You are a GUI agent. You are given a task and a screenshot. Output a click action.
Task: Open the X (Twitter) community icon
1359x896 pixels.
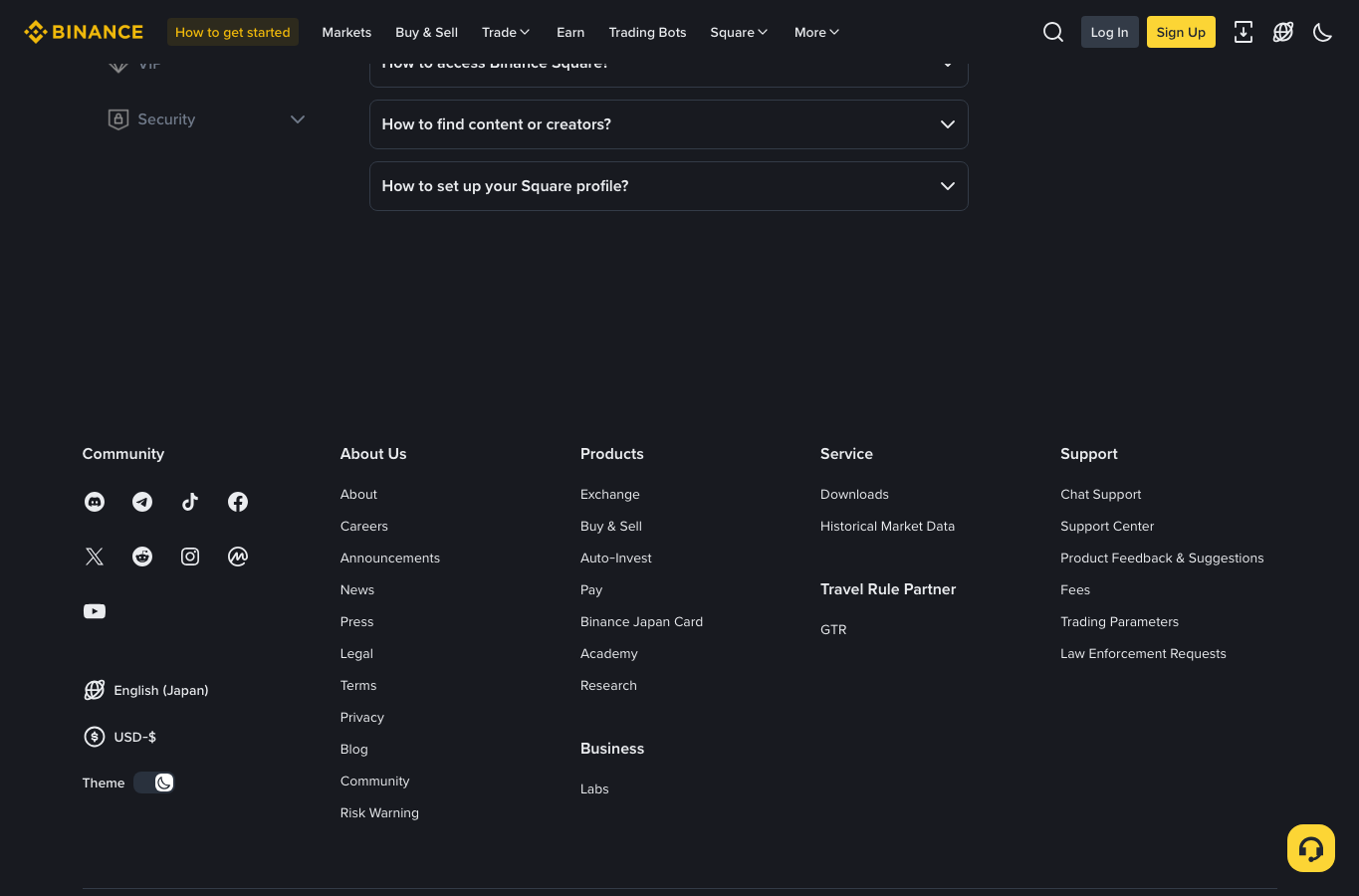tap(95, 557)
